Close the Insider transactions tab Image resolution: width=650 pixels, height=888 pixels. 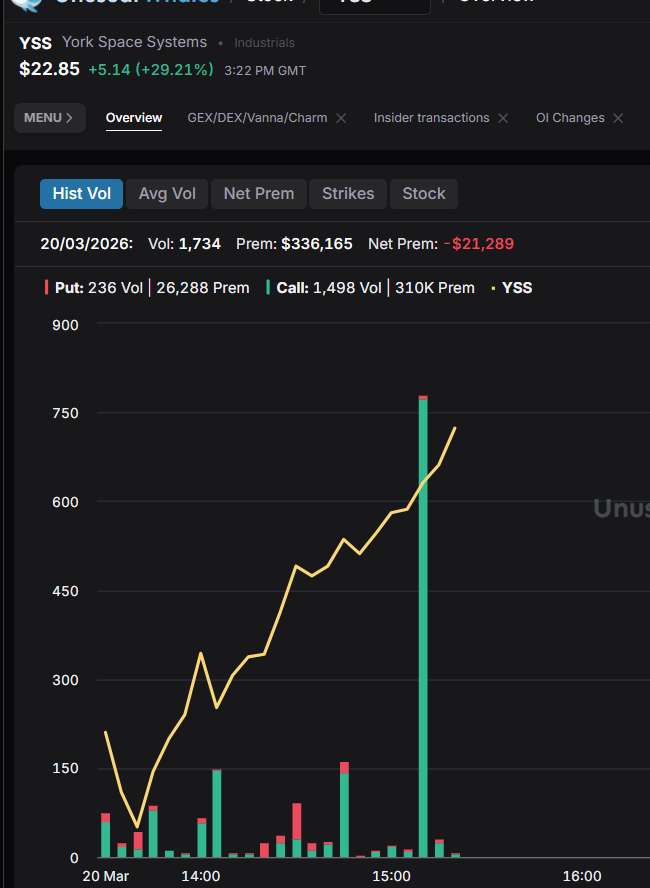point(503,118)
